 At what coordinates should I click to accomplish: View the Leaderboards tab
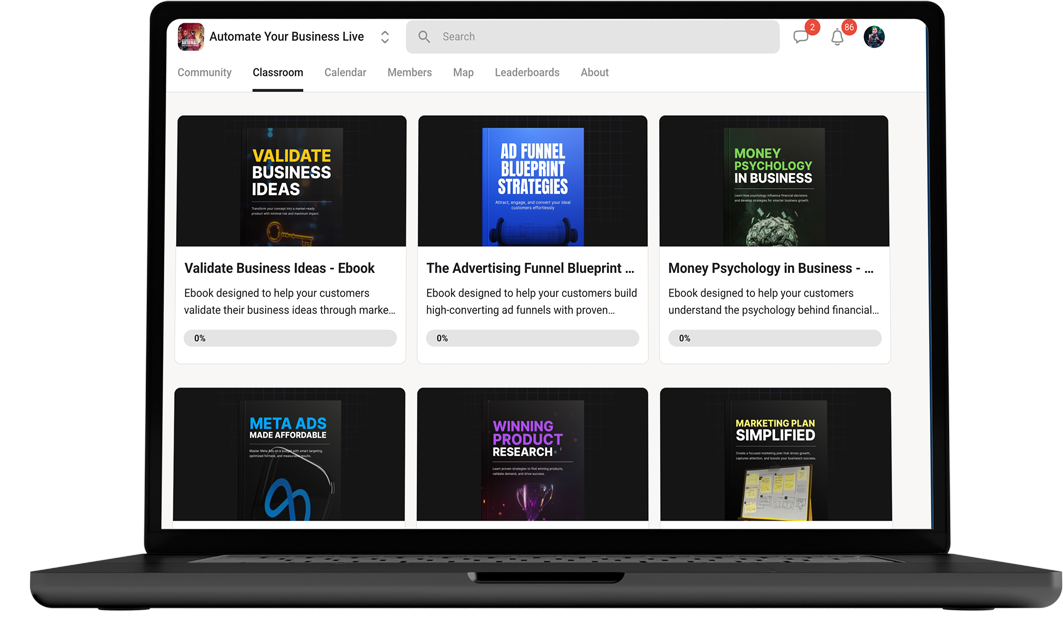(527, 73)
